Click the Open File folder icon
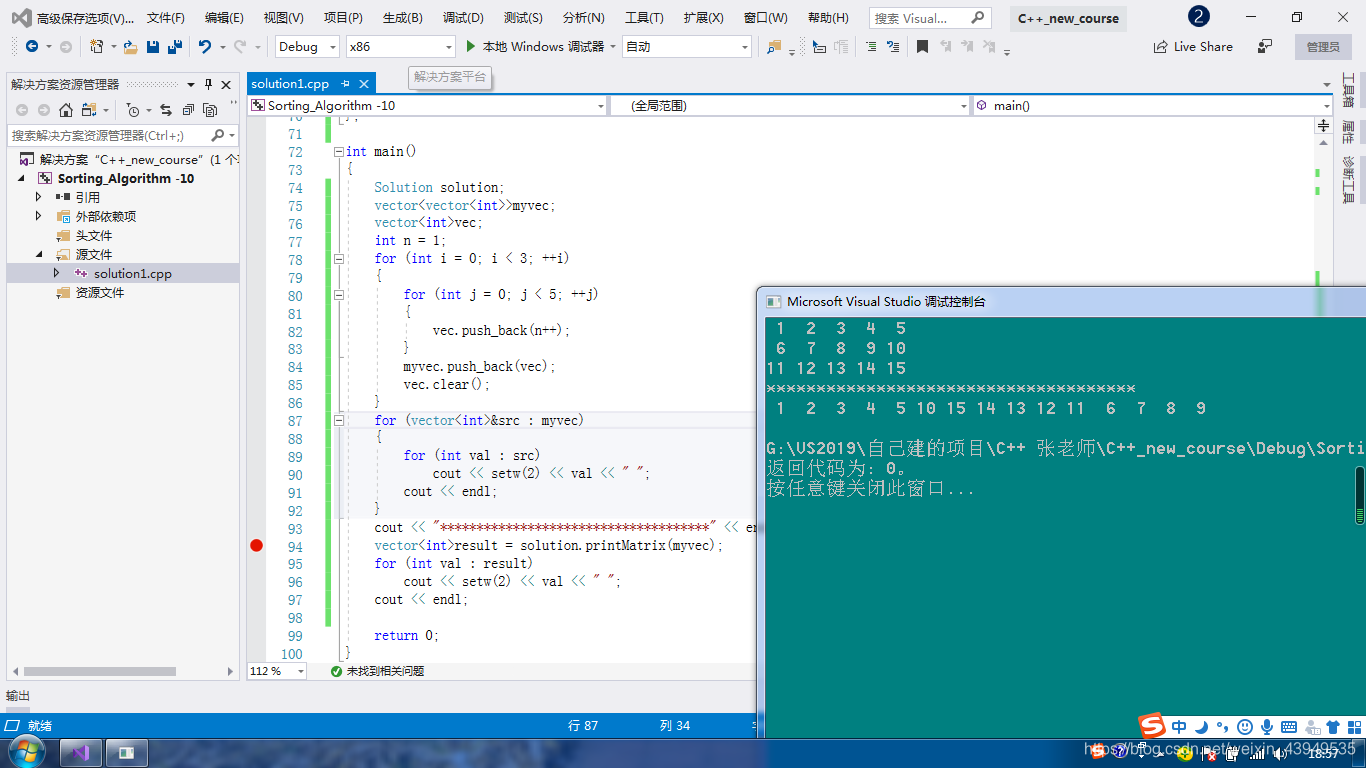This screenshot has width=1366, height=768. click(x=131, y=47)
